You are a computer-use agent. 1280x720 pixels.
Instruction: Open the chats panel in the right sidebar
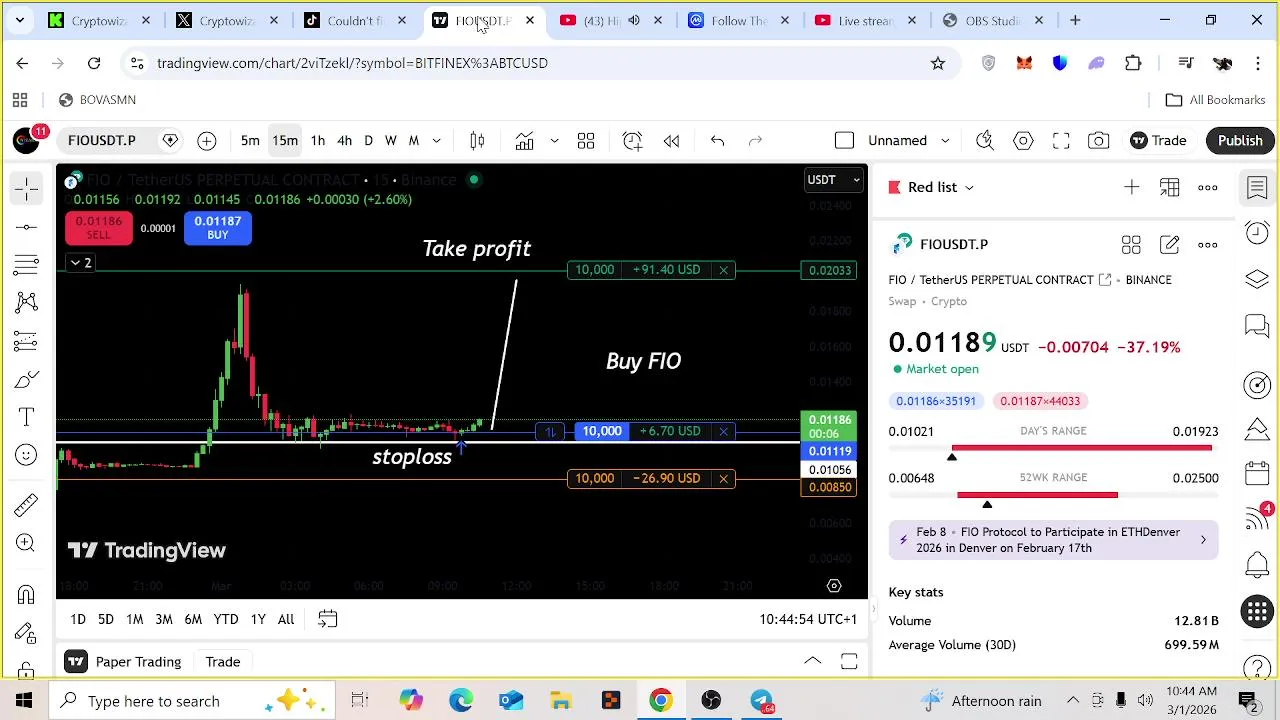tap(1257, 325)
